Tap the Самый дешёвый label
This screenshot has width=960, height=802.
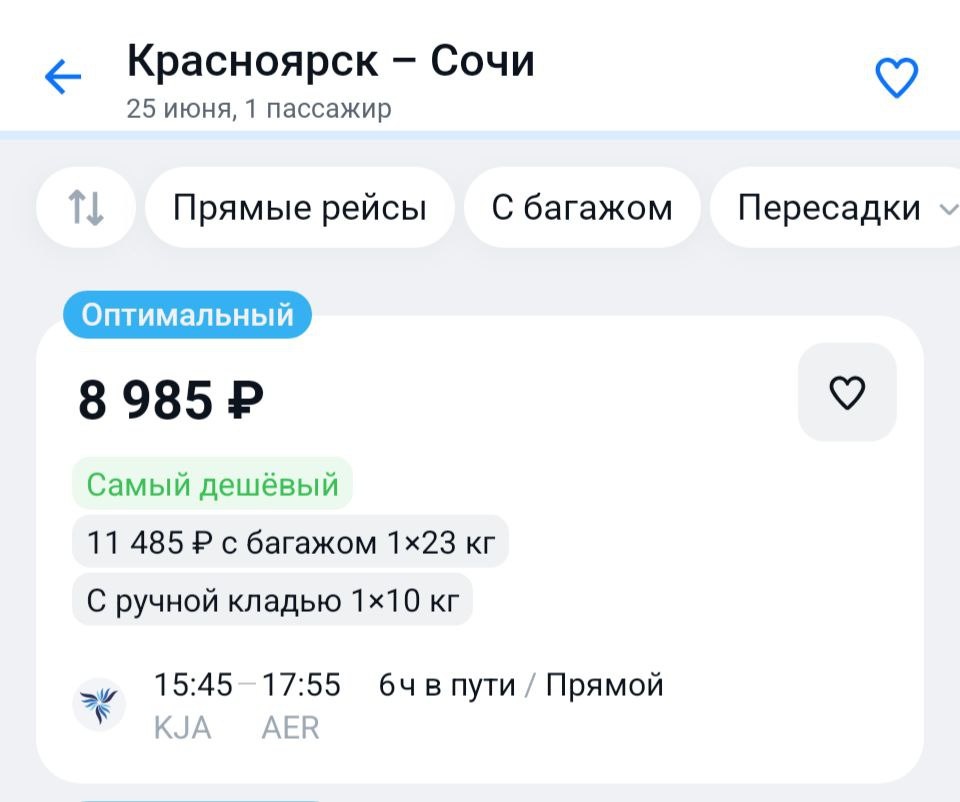(212, 484)
